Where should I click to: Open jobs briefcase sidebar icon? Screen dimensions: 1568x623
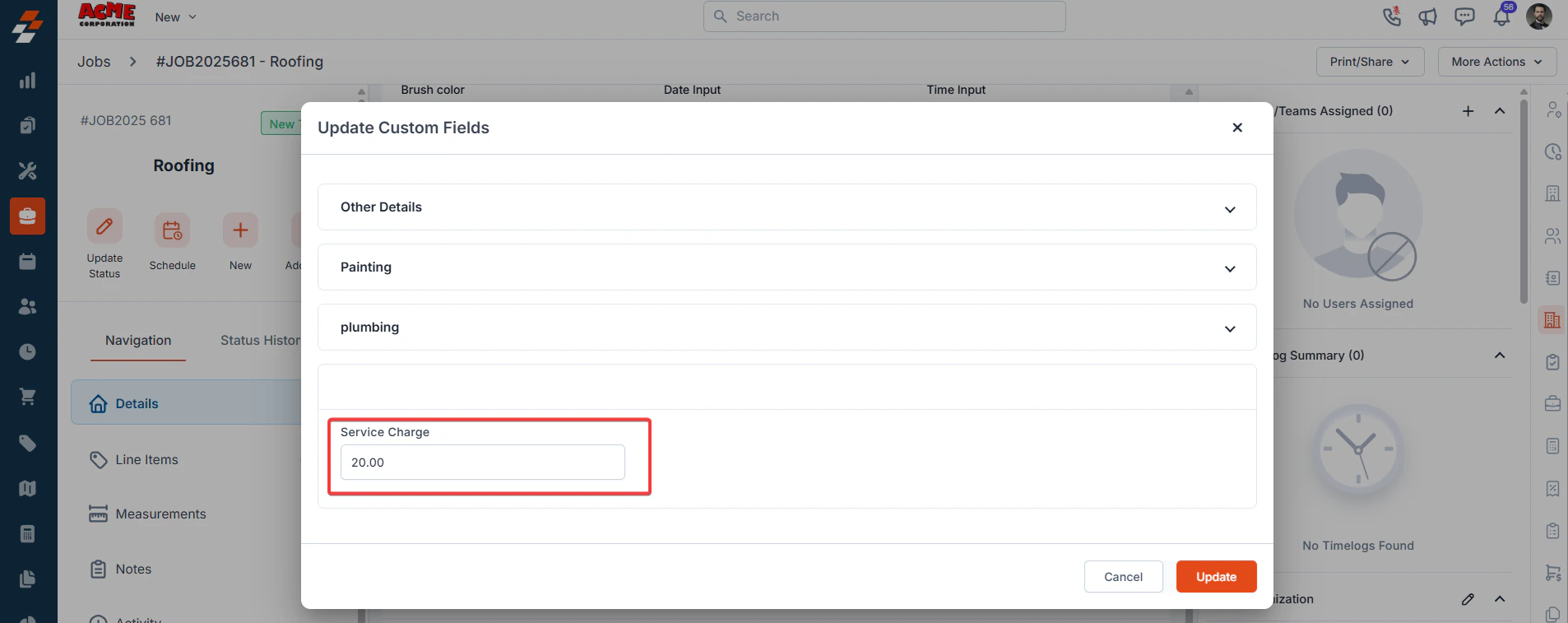point(27,216)
